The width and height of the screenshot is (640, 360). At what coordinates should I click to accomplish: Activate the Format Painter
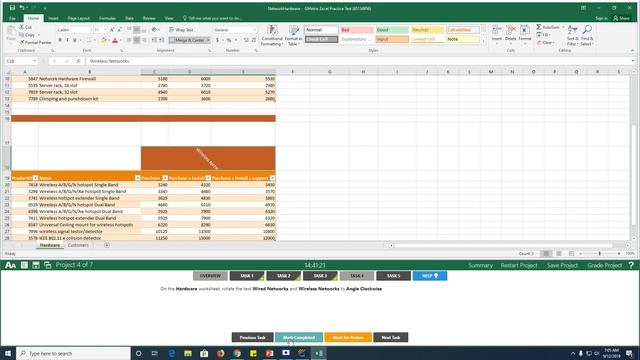point(36,42)
